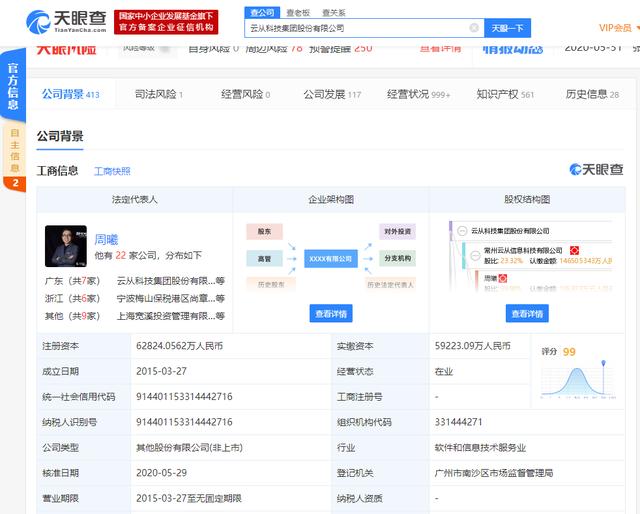Open the 知识产权 561 tab
This screenshot has width=640, height=514.
(x=505, y=94)
